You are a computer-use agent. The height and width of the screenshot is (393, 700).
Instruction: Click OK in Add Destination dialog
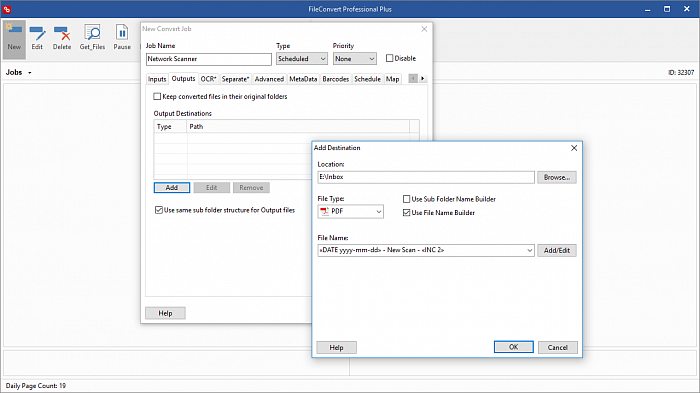[x=513, y=347]
